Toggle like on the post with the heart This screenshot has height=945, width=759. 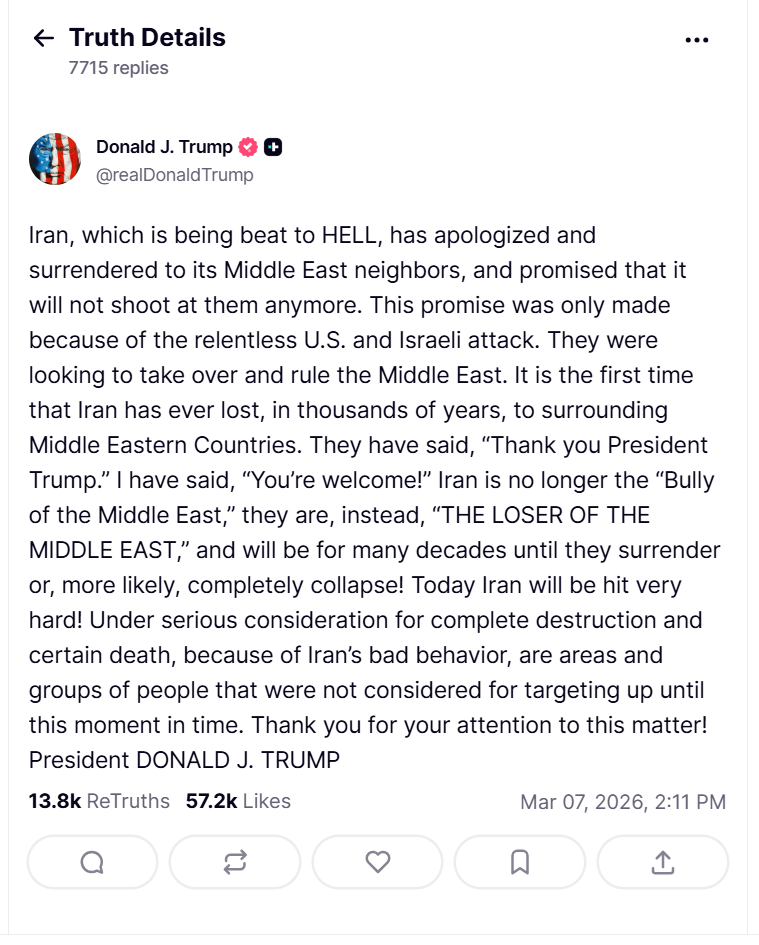pyautogui.click(x=377, y=861)
